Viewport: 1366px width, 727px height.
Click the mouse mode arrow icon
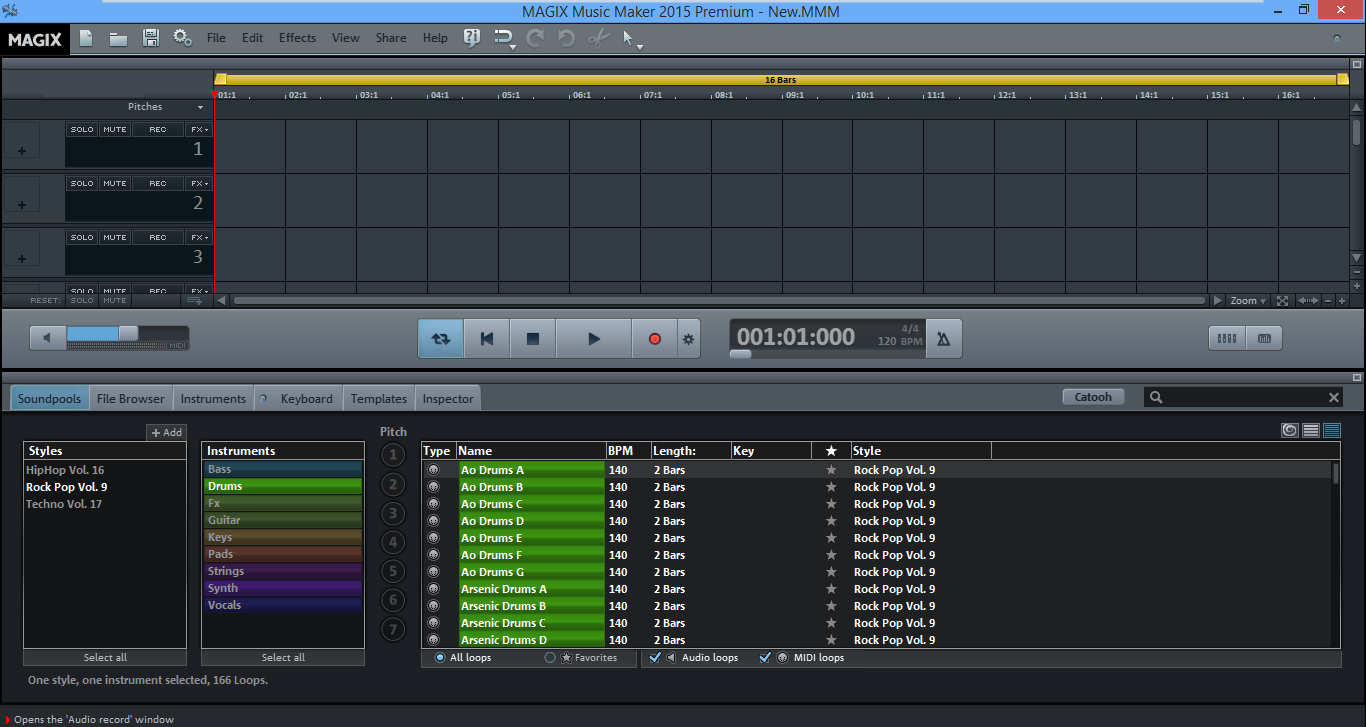[628, 38]
